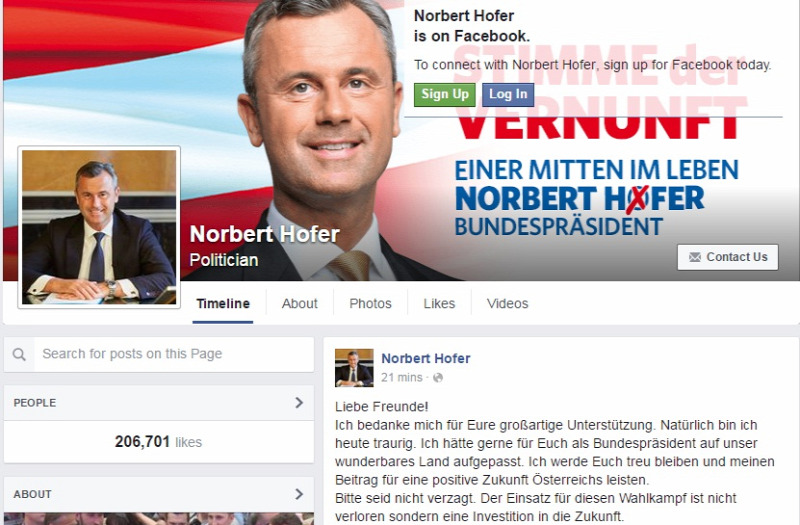
Task: Click the Norbert Hofer name on cover
Action: tap(265, 235)
